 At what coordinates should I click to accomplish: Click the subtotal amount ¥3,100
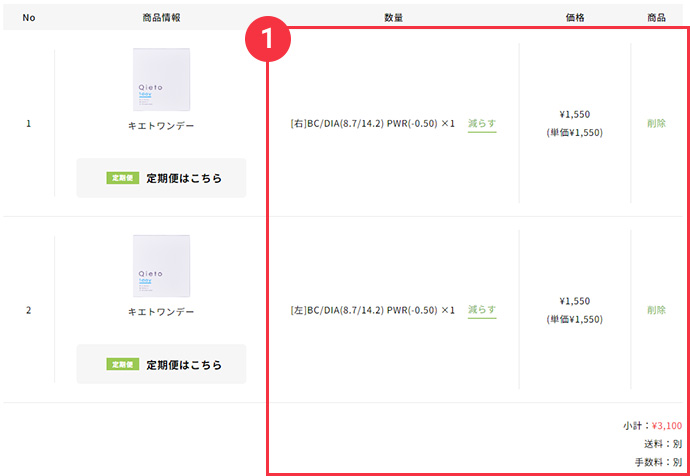(x=666, y=425)
